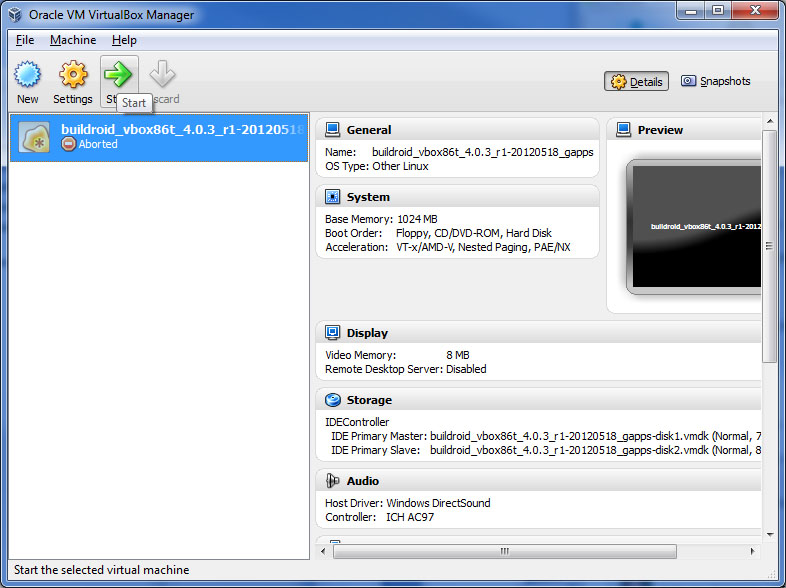The width and height of the screenshot is (786, 588).
Task: Close the VirtualBox Manager window
Action: point(755,11)
